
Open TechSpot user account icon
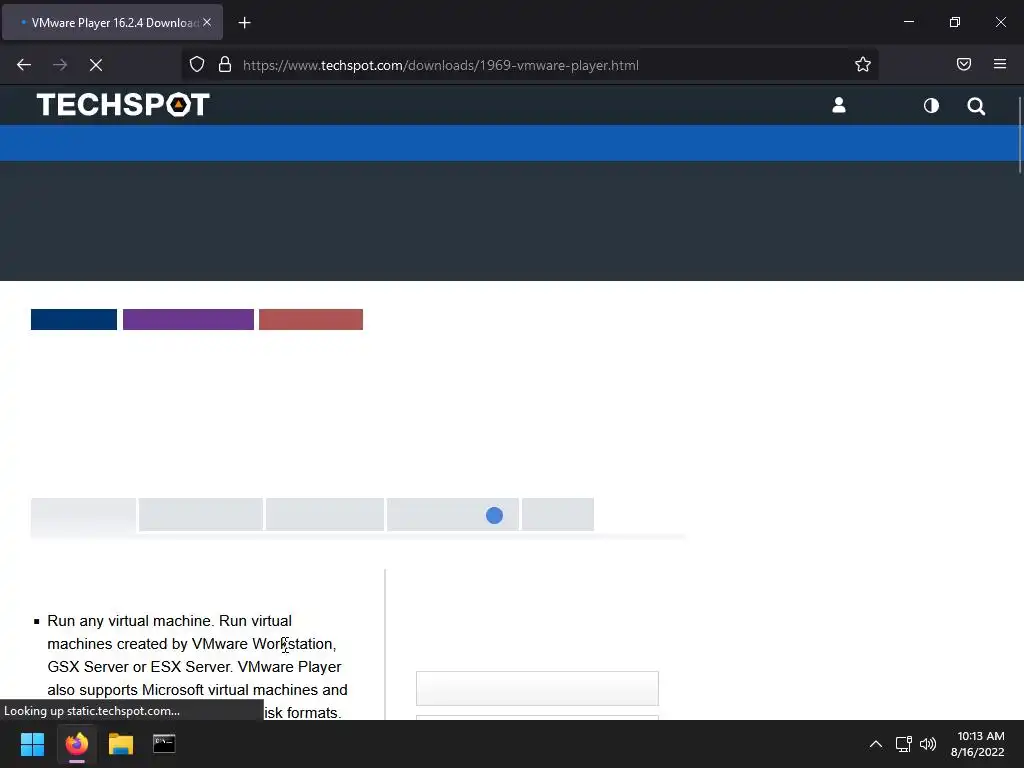(x=839, y=105)
